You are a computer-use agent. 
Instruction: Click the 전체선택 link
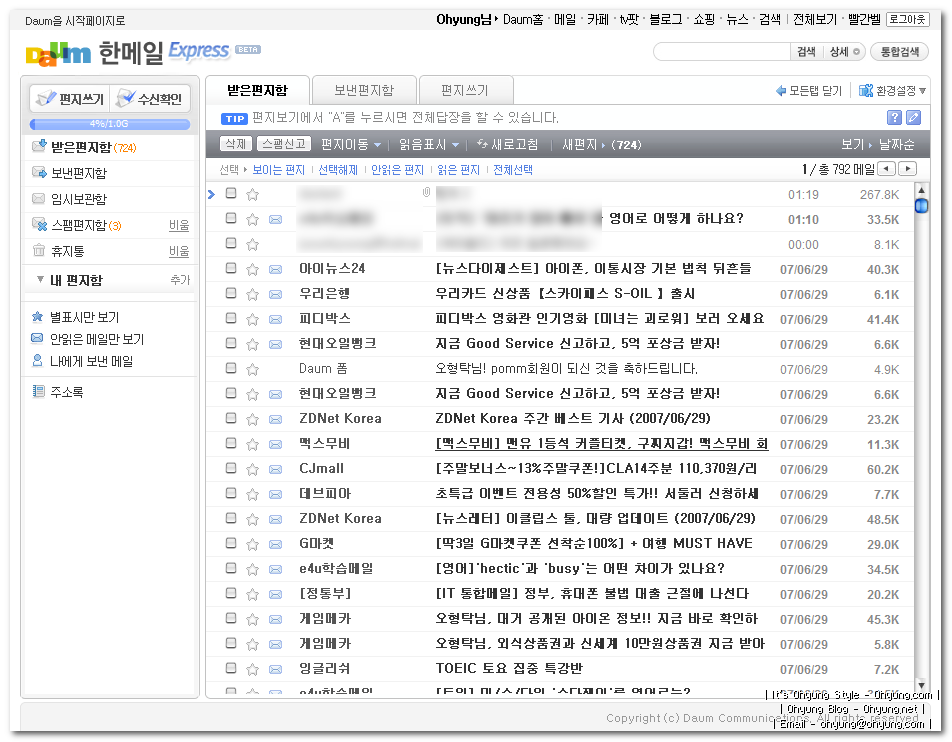click(x=512, y=170)
